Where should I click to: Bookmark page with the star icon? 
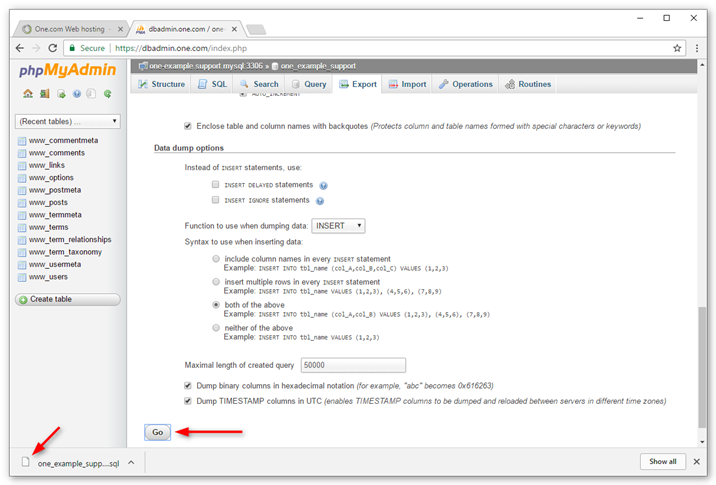point(677,48)
